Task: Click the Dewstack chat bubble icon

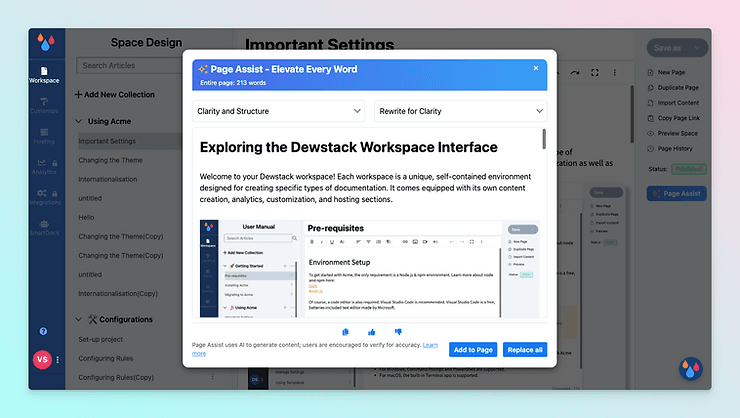Action: pyautogui.click(x=690, y=368)
